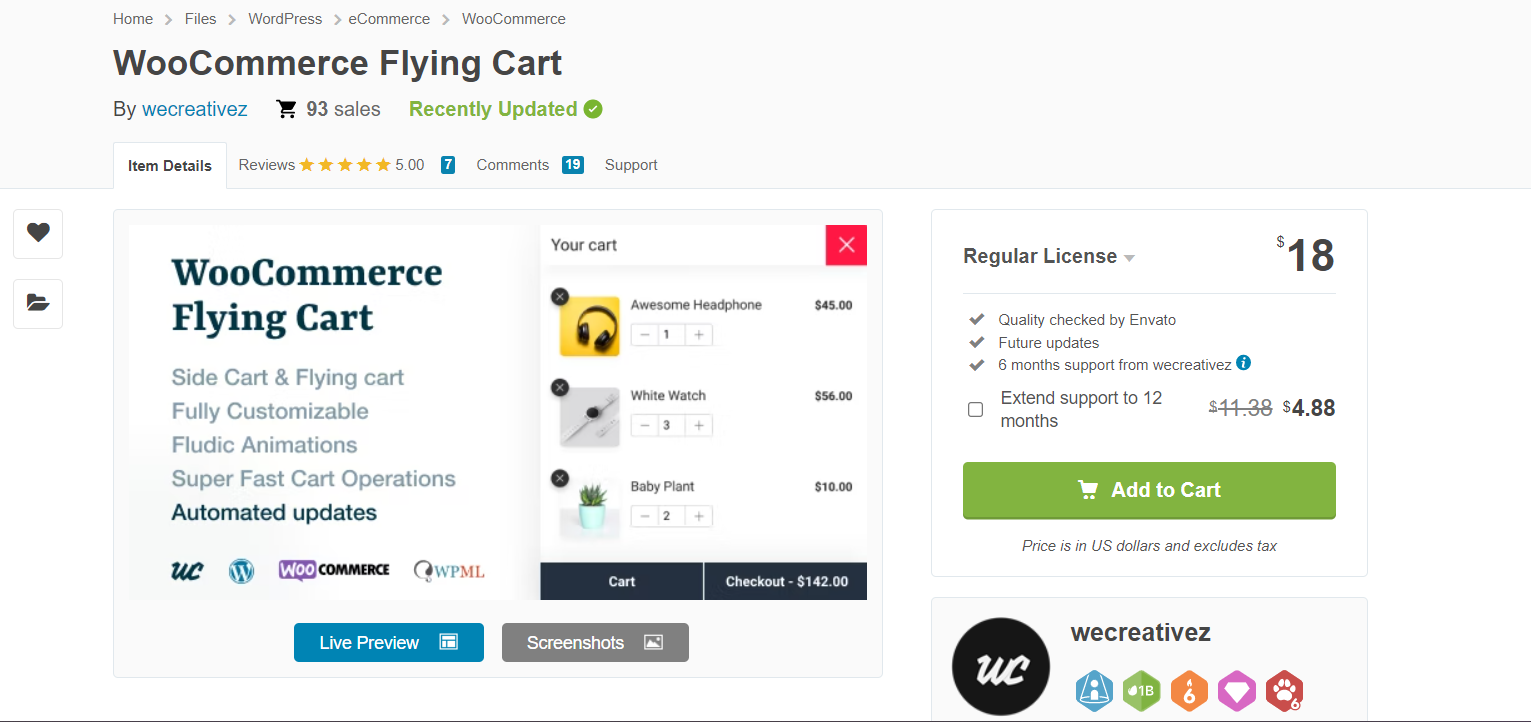Open the wecreativez author name heading
This screenshot has width=1531, height=722.
tap(1141, 632)
